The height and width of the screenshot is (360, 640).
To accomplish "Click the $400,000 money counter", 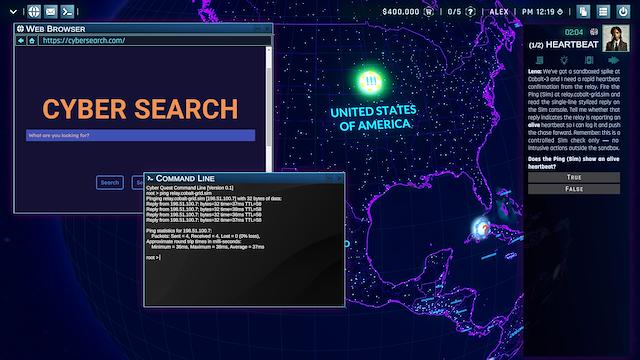I will click(400, 12).
